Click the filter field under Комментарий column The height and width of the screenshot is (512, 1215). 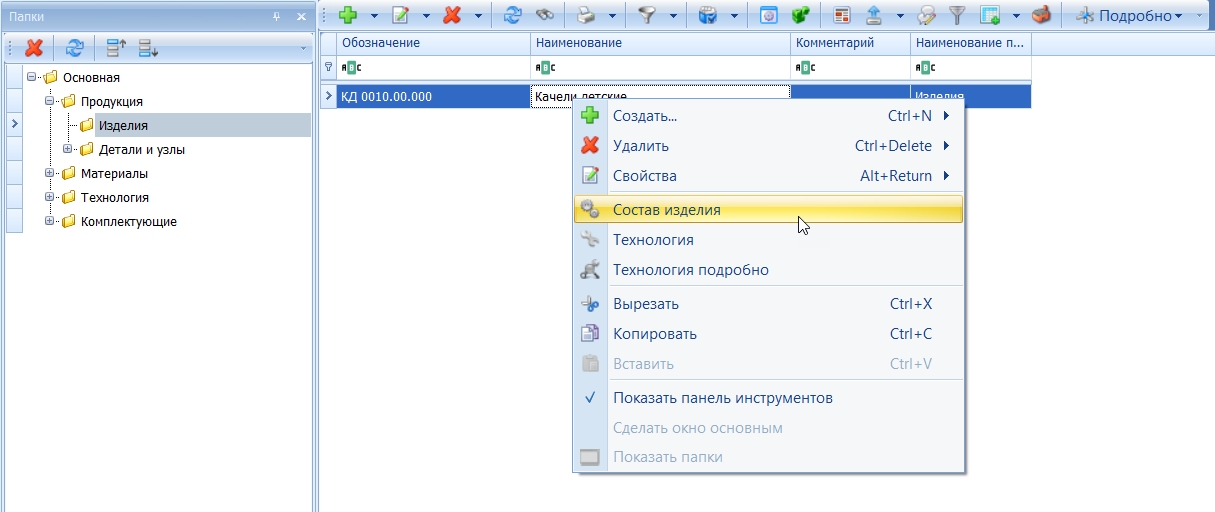pos(850,68)
